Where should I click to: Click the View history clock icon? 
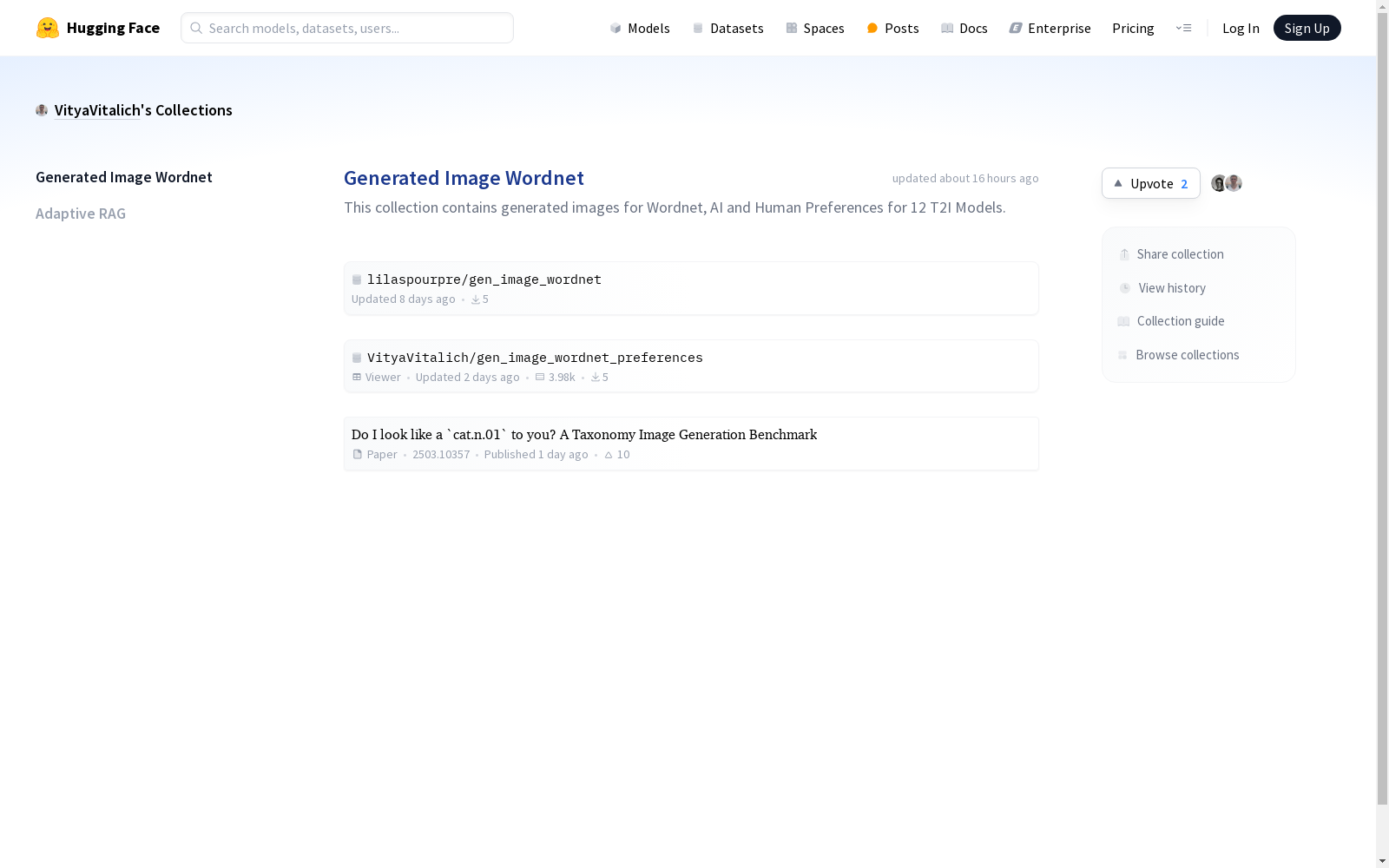click(x=1125, y=288)
